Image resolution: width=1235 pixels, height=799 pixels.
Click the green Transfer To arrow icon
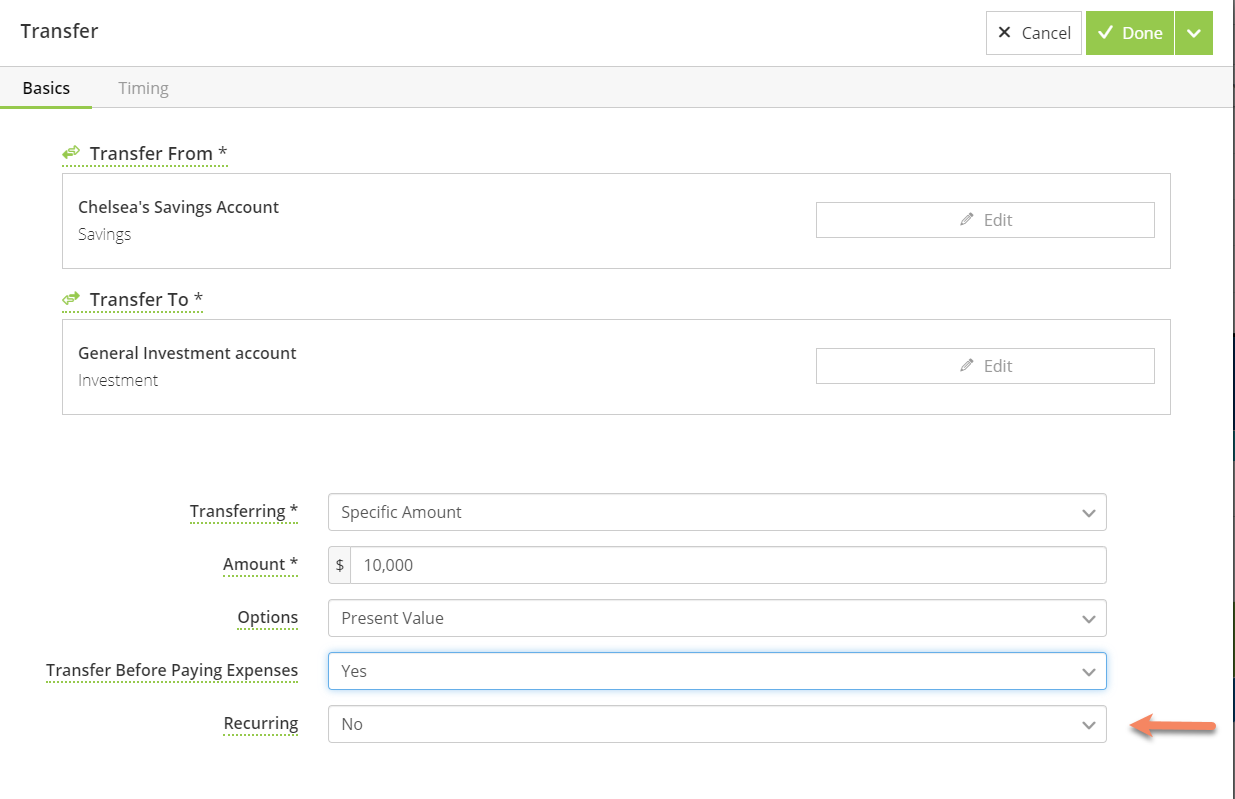(70, 298)
